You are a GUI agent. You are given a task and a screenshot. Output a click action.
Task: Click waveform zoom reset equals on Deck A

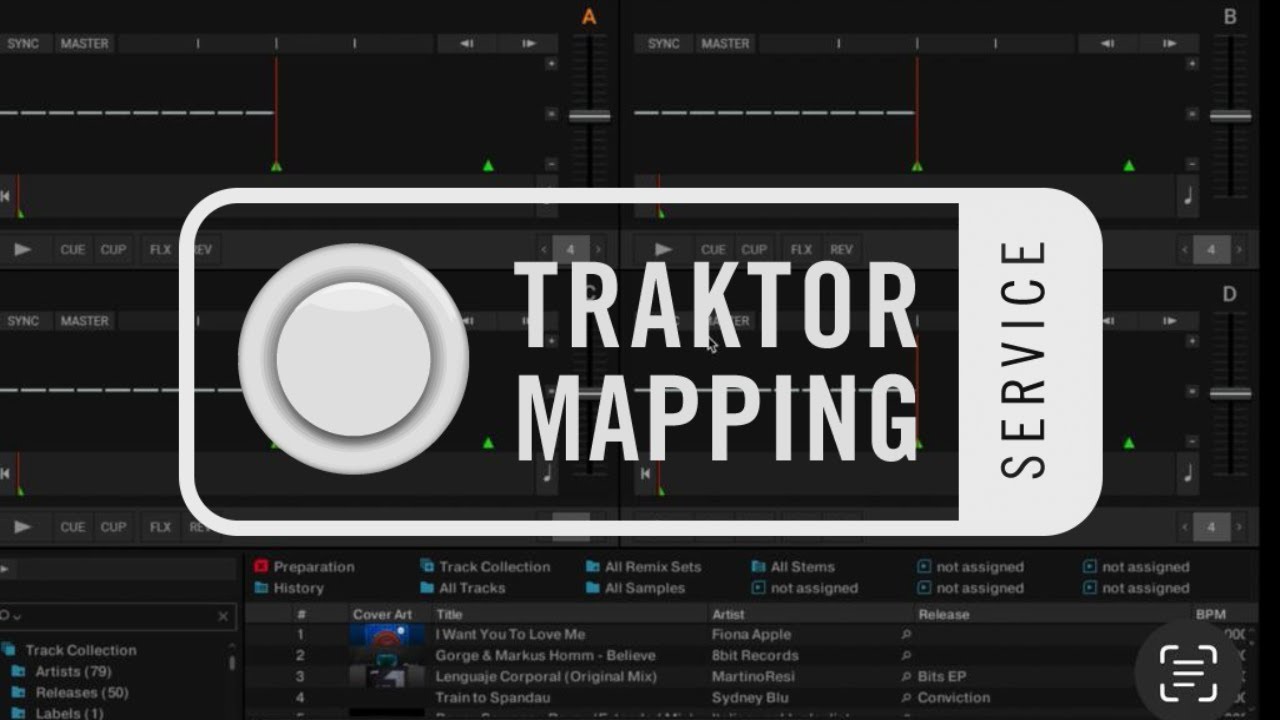551,114
